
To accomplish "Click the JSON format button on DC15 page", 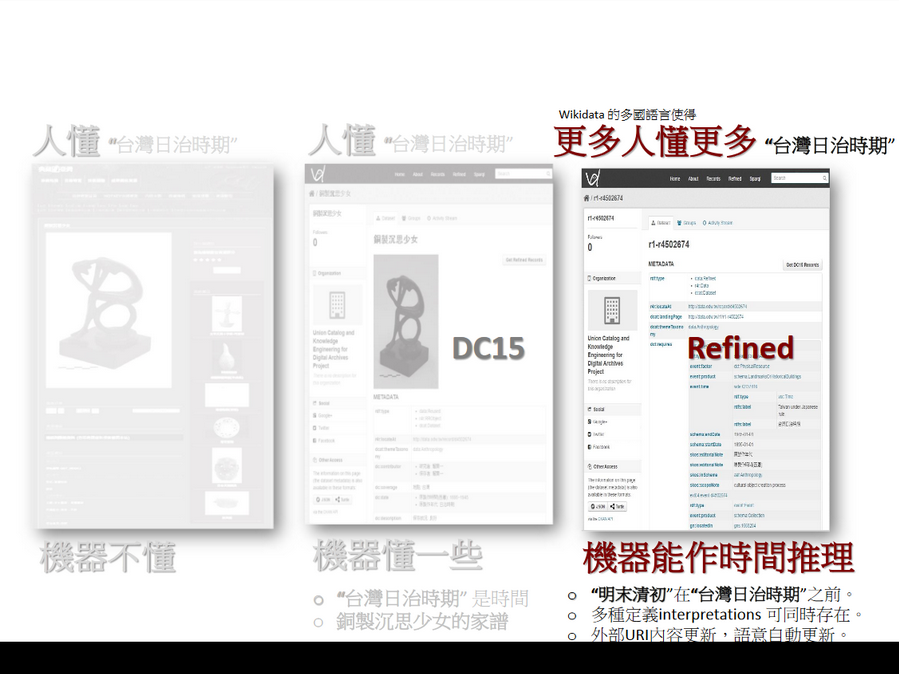I will pos(323,500).
